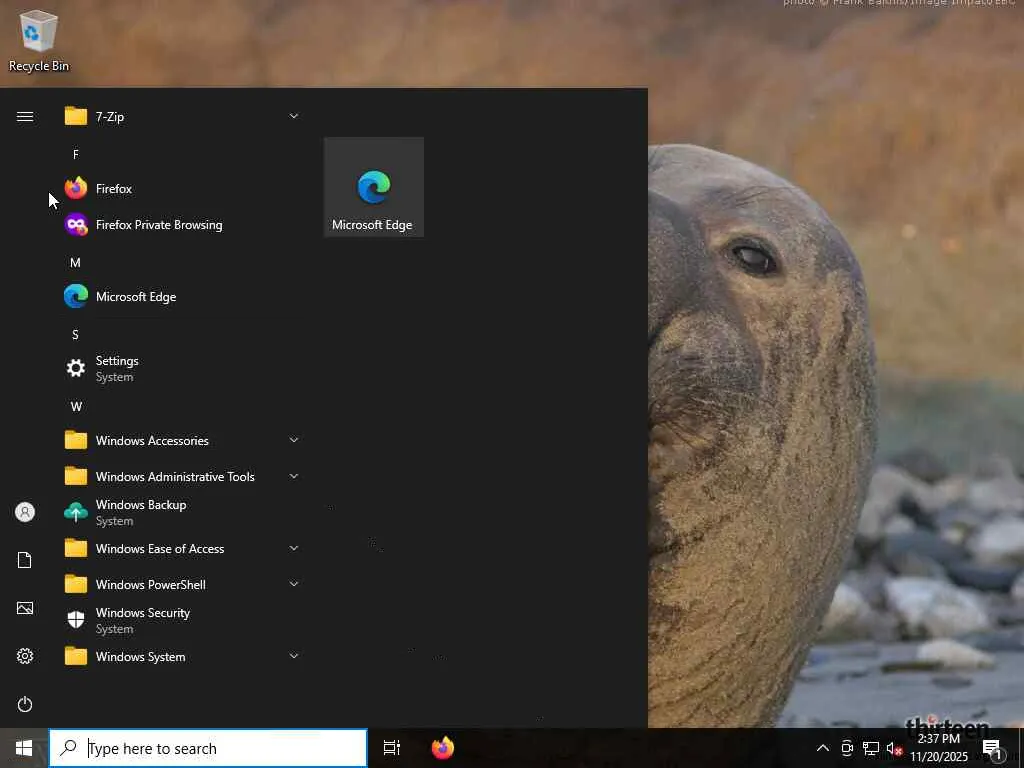Open the 7-Zip folder icon

pyautogui.click(x=76, y=116)
